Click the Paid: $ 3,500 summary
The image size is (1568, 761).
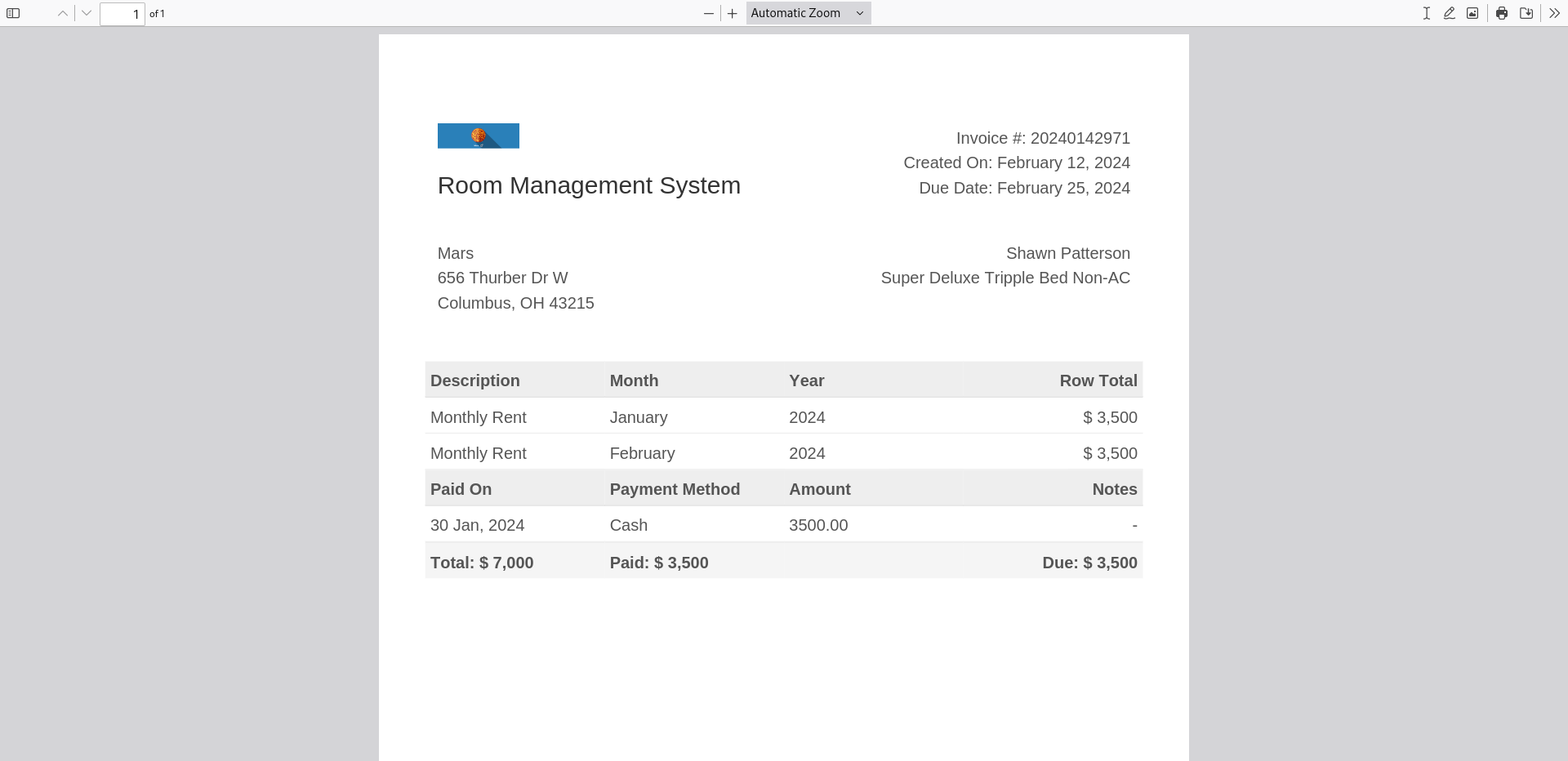(659, 563)
